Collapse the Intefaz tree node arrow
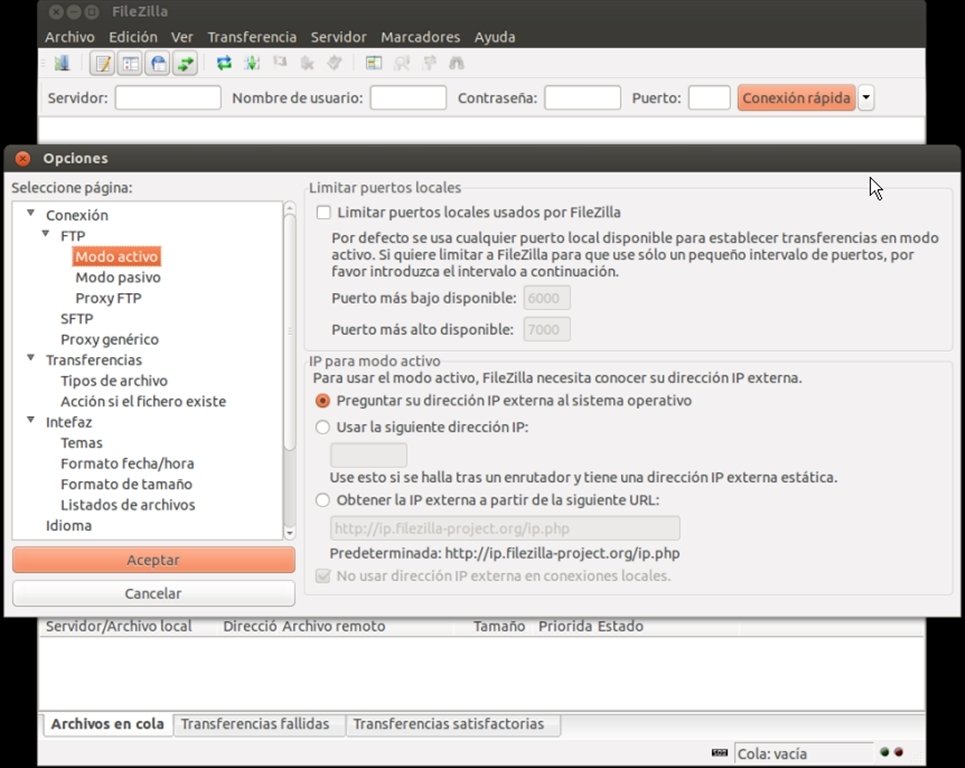The width and height of the screenshot is (965, 768). pos(30,420)
